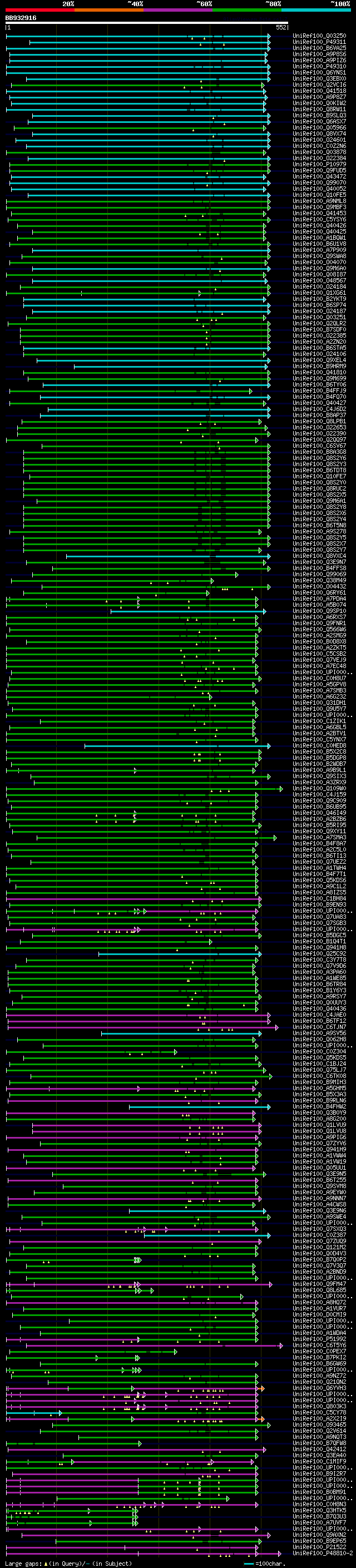
Task: Select the UniRef100_Q99069 label
Action: [319, 574]
